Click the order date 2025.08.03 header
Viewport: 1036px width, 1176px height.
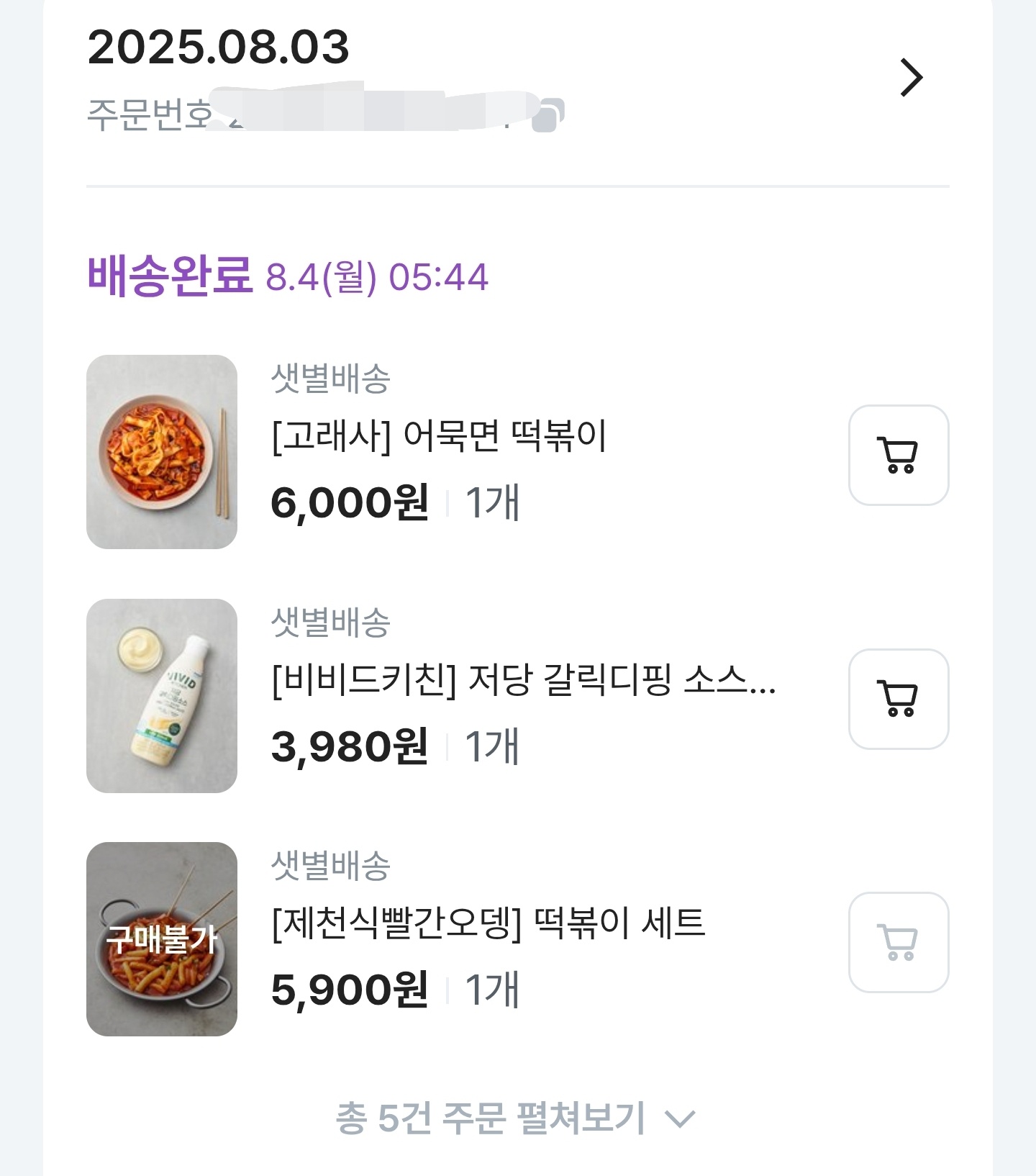point(219,48)
